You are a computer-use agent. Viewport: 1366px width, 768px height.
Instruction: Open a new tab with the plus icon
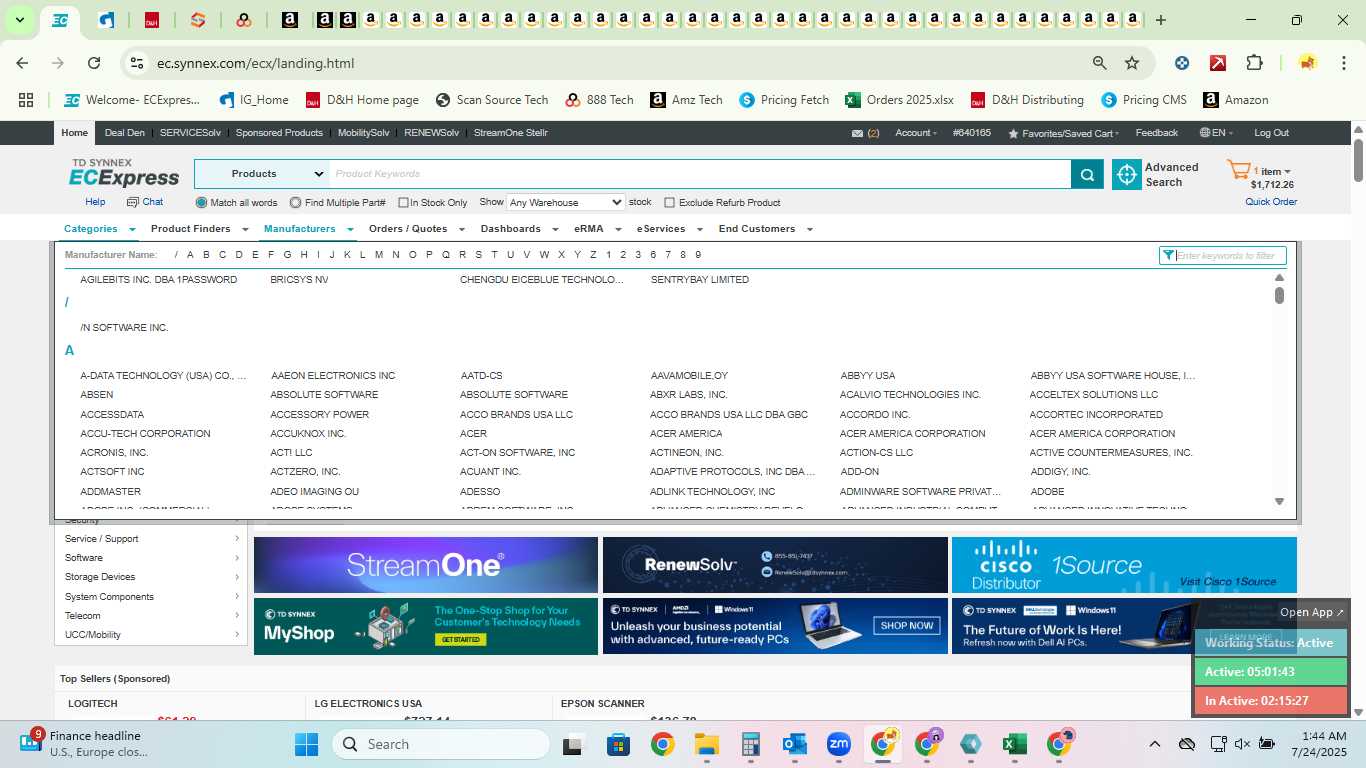pyautogui.click(x=1161, y=20)
